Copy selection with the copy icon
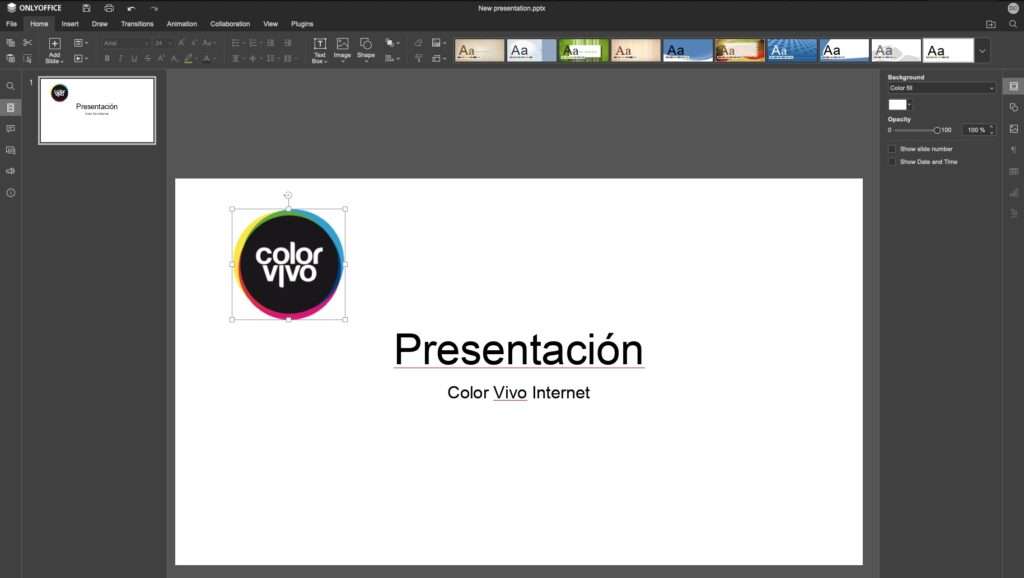 pos(10,43)
